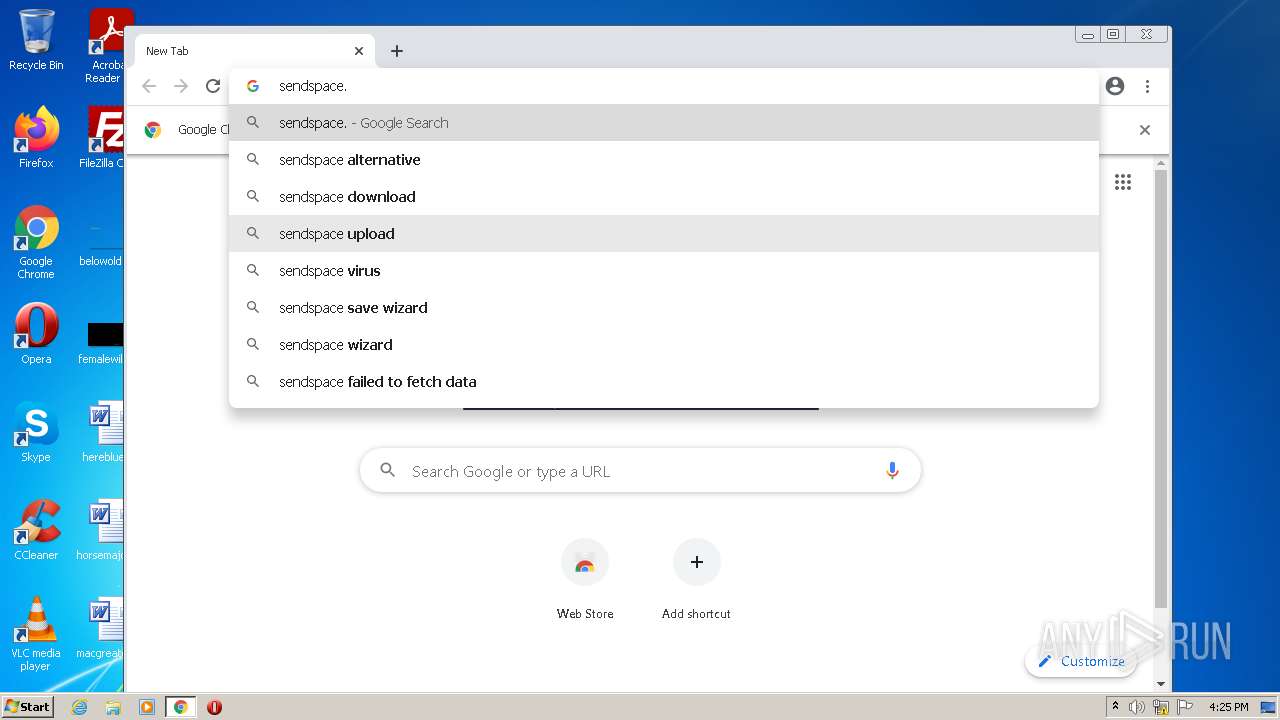Image resolution: width=1280 pixels, height=720 pixels.
Task: Close the New Tab tab
Action: click(359, 51)
